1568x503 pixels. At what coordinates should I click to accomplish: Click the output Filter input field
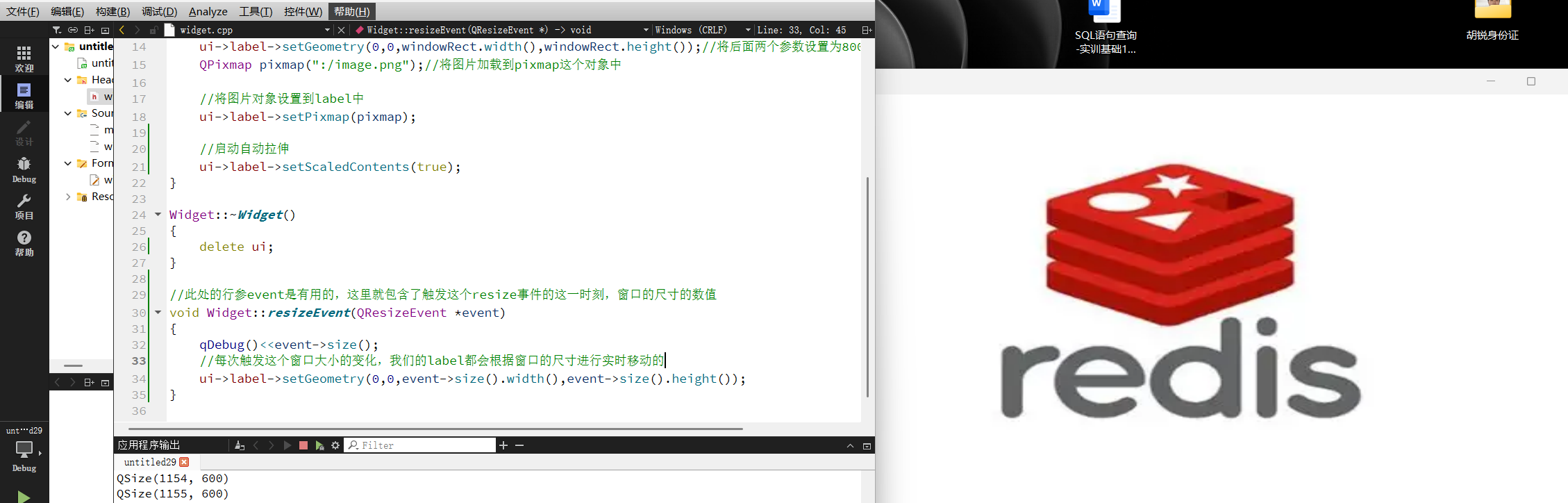tap(420, 445)
